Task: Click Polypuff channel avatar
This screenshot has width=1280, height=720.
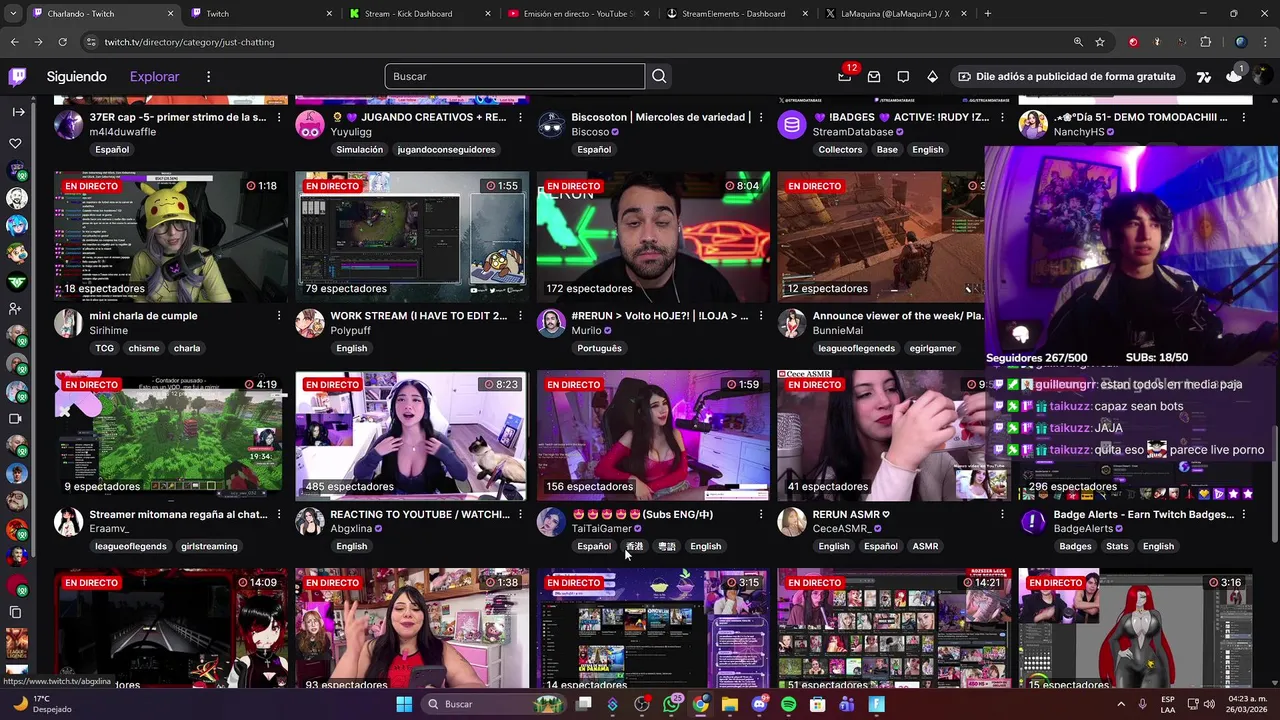Action: point(309,323)
